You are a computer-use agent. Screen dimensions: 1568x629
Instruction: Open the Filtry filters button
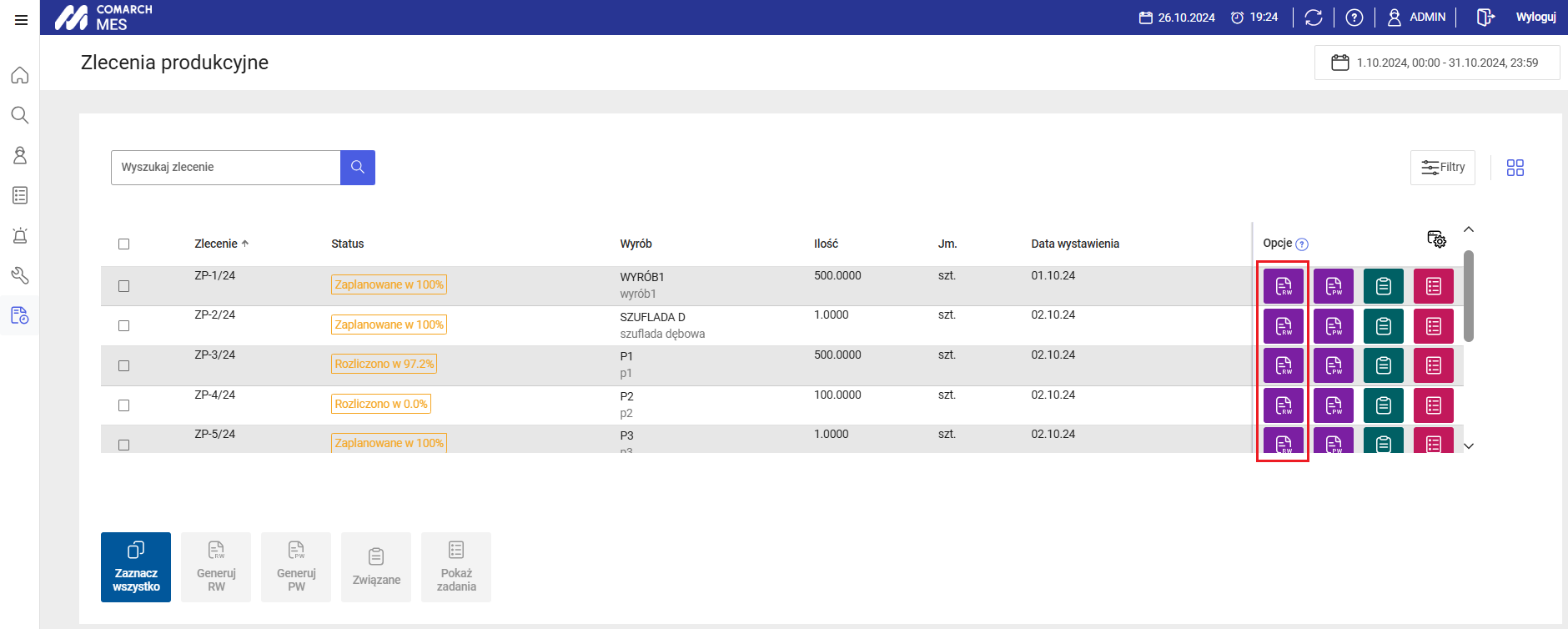[1443, 168]
